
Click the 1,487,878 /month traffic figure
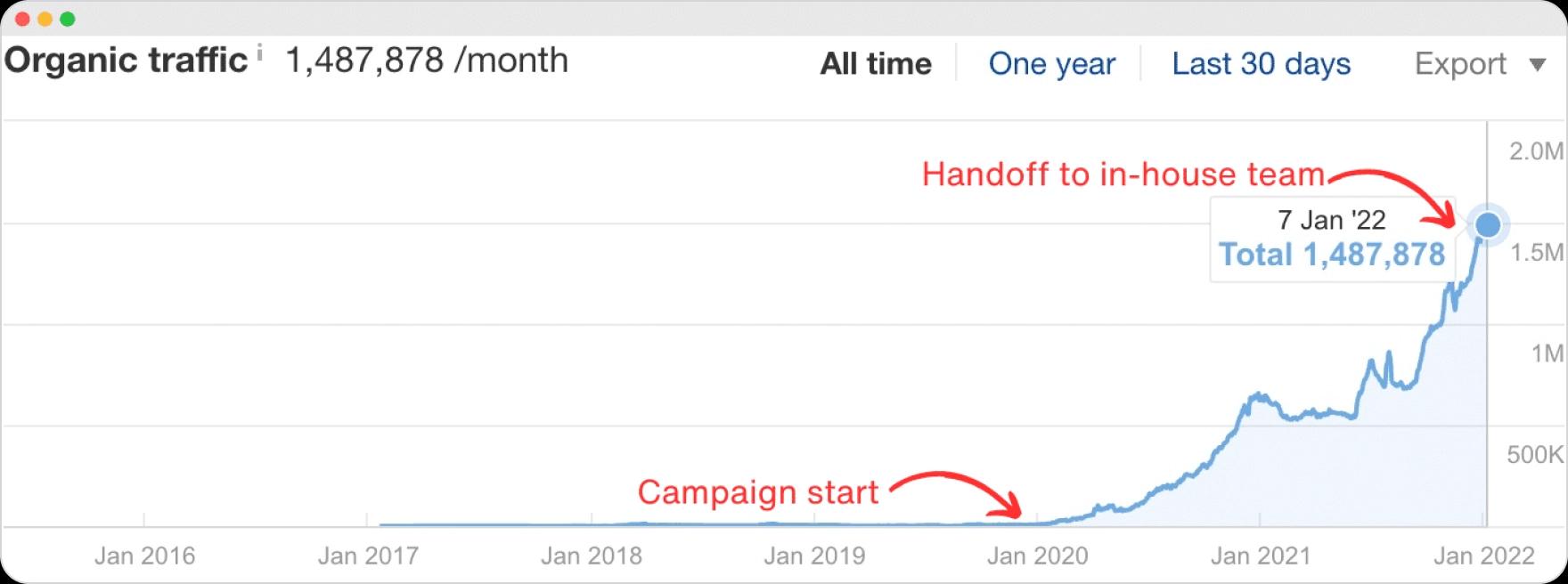tap(426, 61)
